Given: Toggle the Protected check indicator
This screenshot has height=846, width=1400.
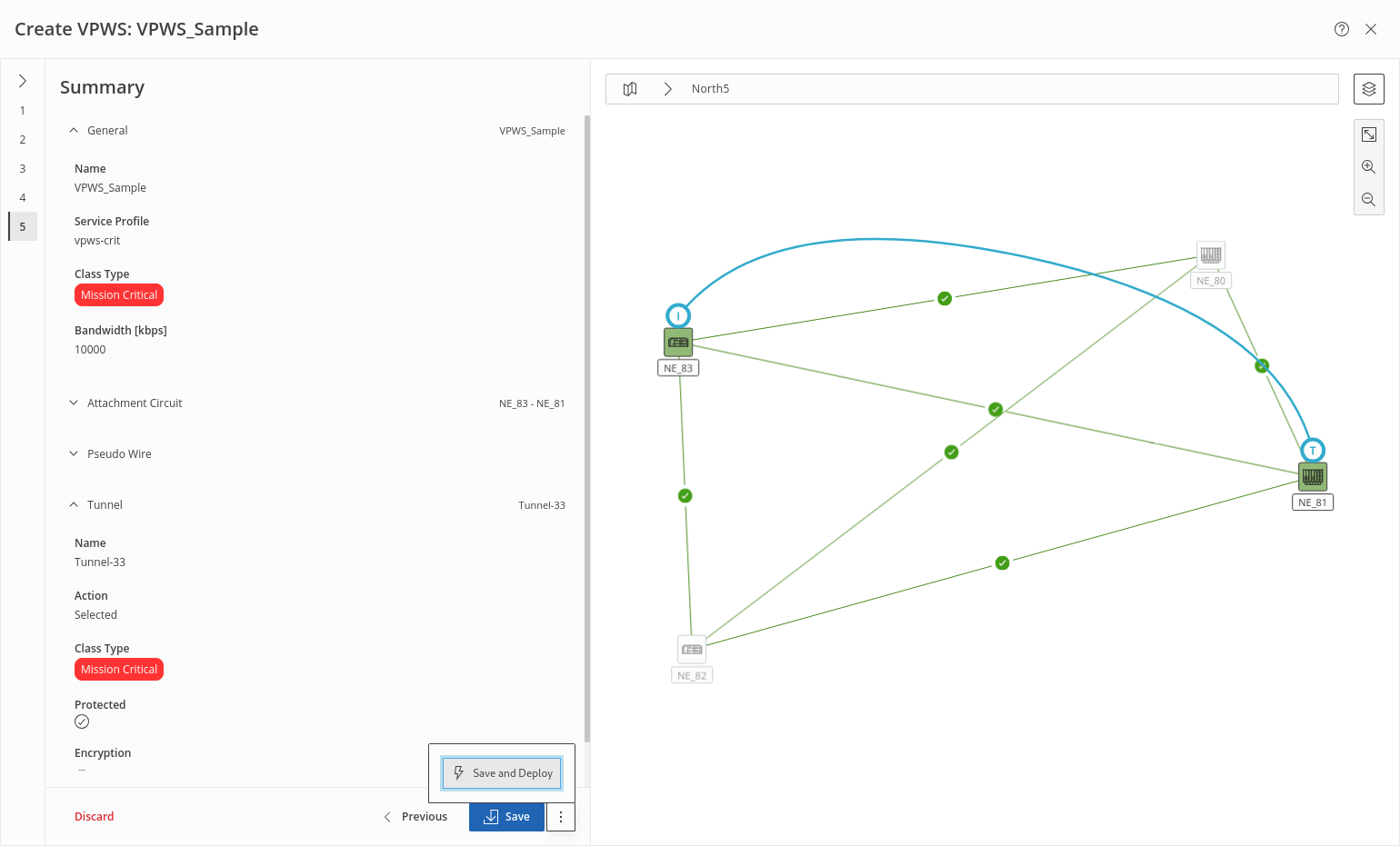Looking at the screenshot, I should (x=82, y=722).
